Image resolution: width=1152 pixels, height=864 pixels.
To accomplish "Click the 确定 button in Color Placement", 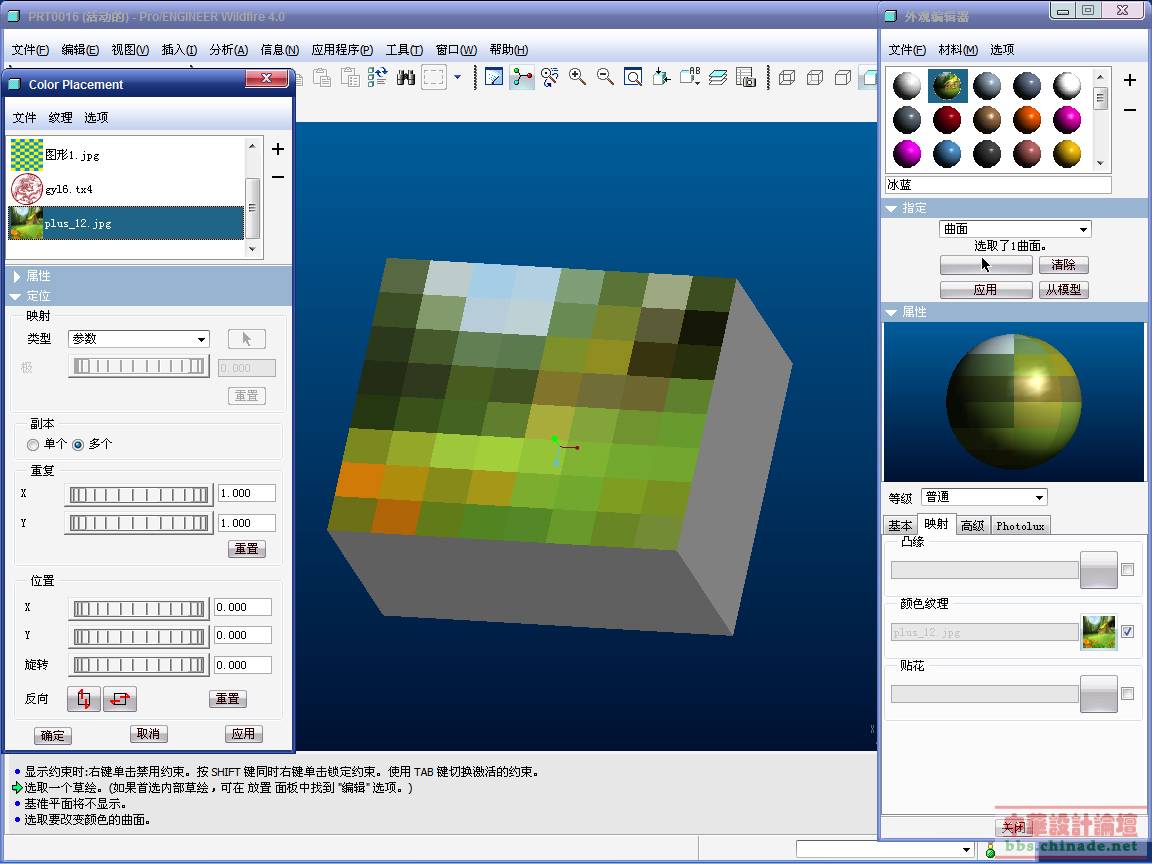I will 52,736.
